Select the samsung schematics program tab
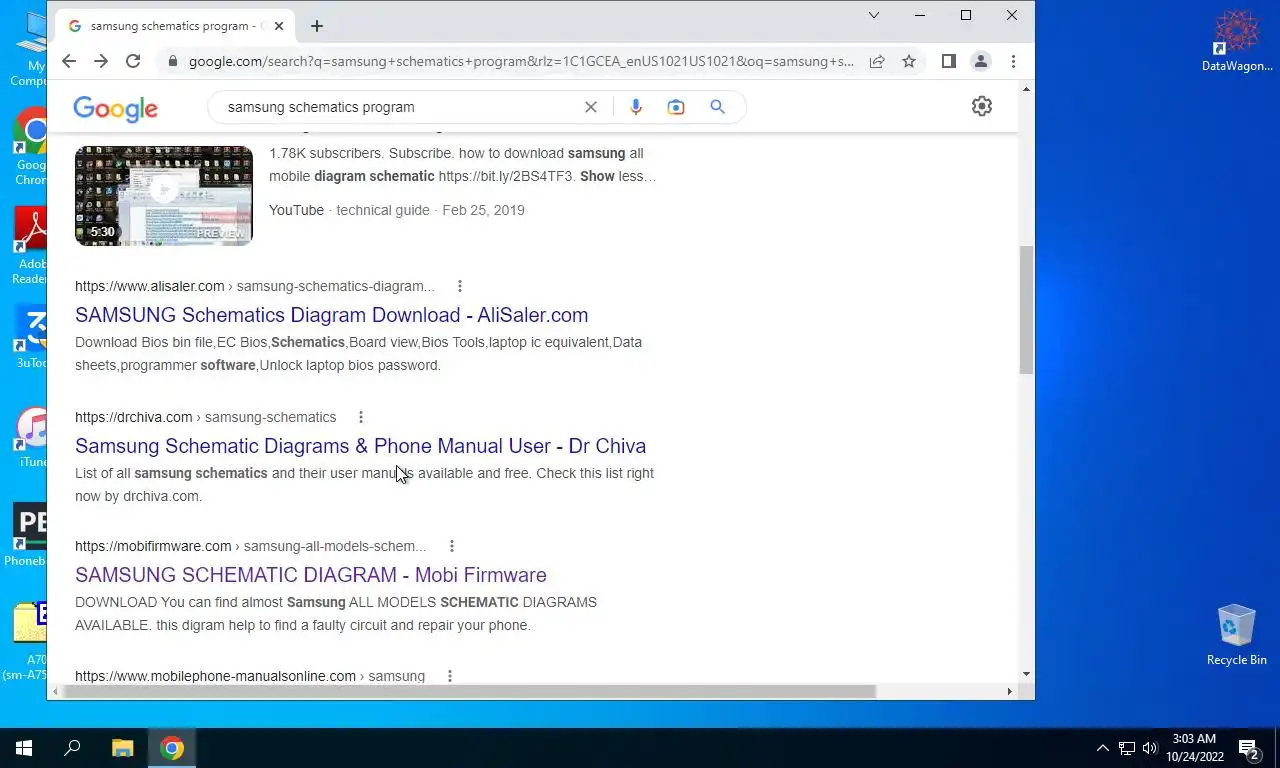This screenshot has width=1280, height=768. pyautogui.click(x=175, y=26)
